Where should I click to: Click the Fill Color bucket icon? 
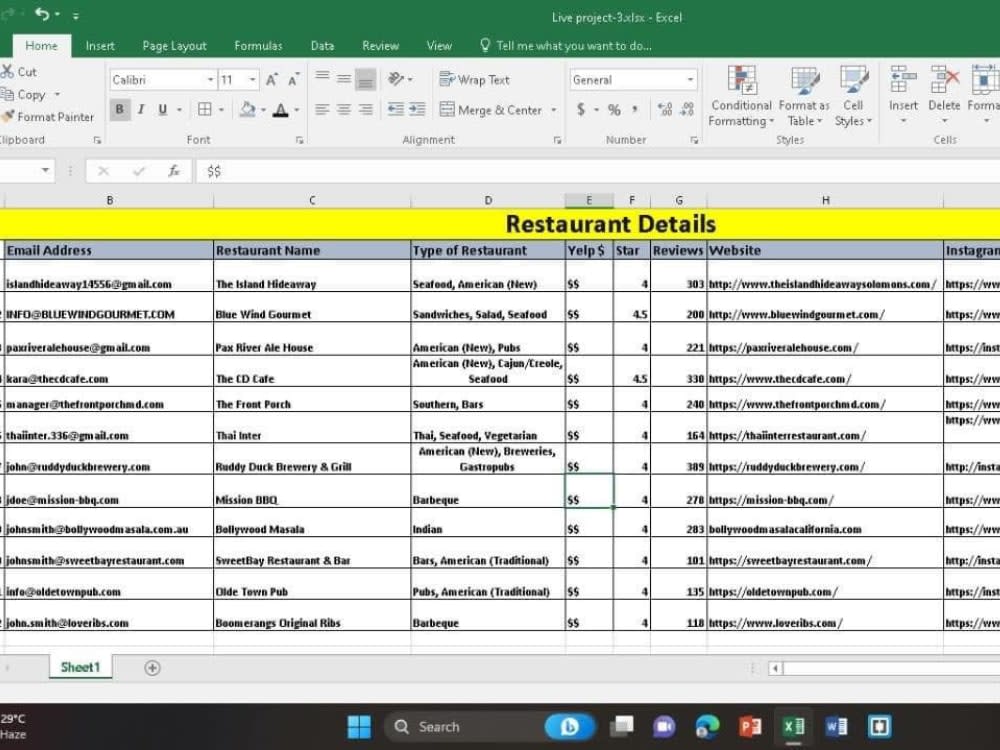[247, 110]
